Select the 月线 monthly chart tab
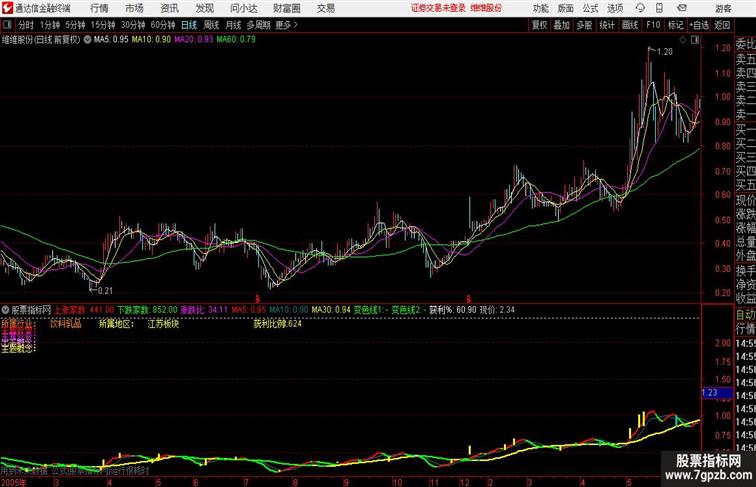The width and height of the screenshot is (756, 487). coord(233,25)
